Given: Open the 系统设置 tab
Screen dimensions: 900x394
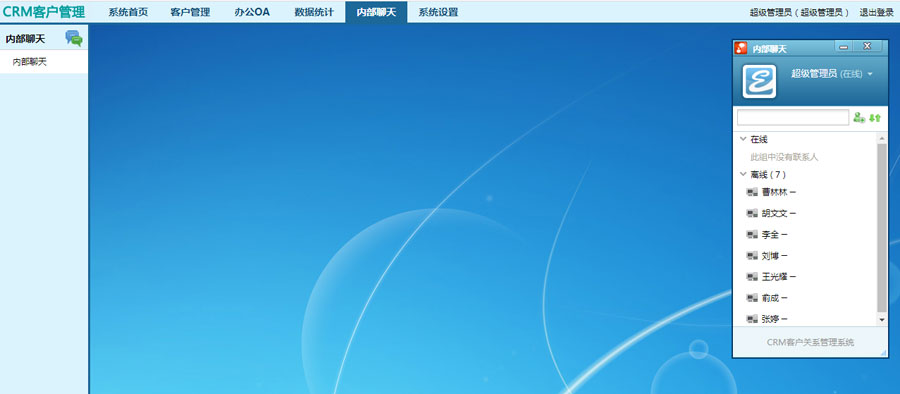Looking at the screenshot, I should click(438, 12).
